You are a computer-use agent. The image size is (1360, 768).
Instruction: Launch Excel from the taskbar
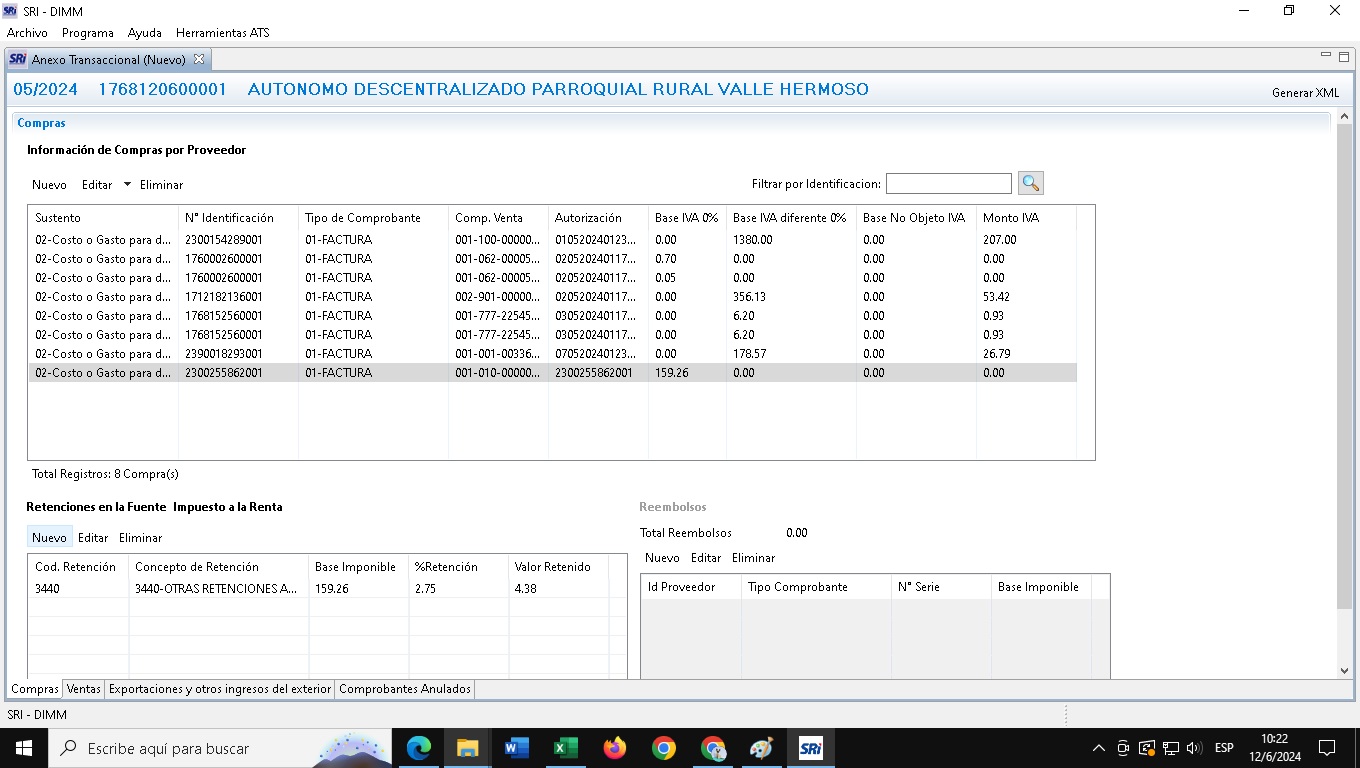tap(565, 748)
